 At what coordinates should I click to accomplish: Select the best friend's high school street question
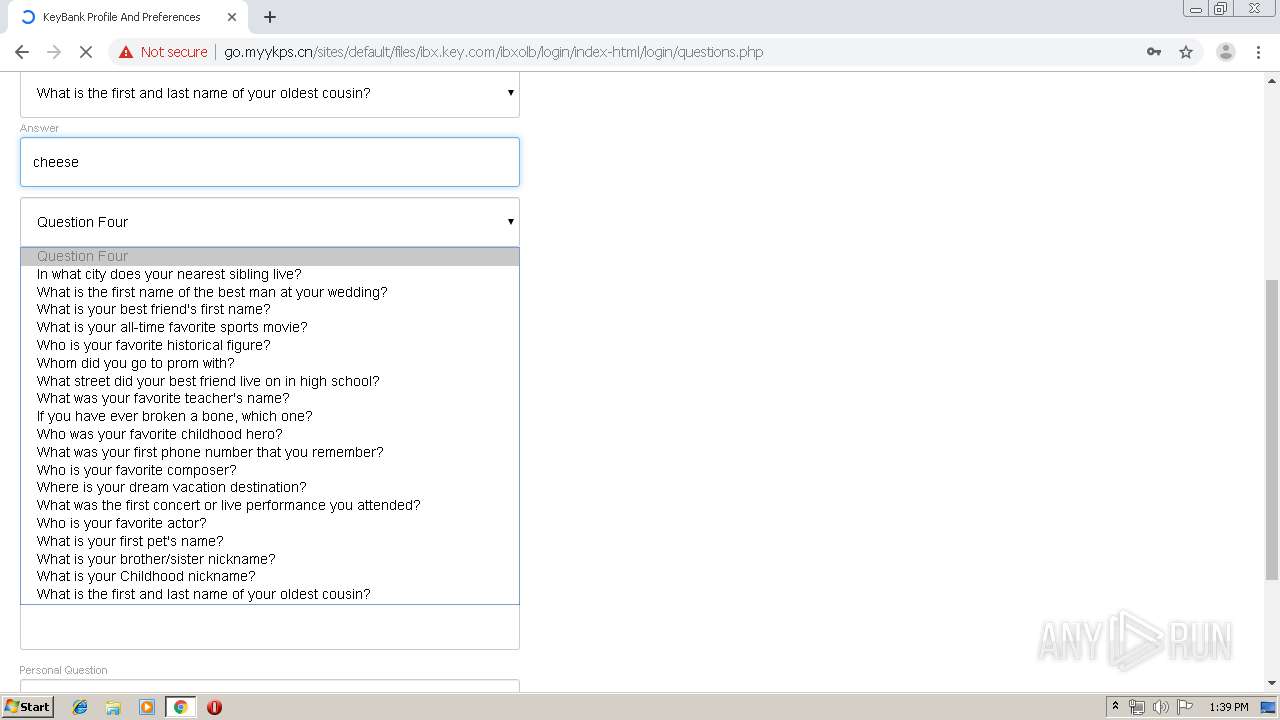[x=270, y=381]
